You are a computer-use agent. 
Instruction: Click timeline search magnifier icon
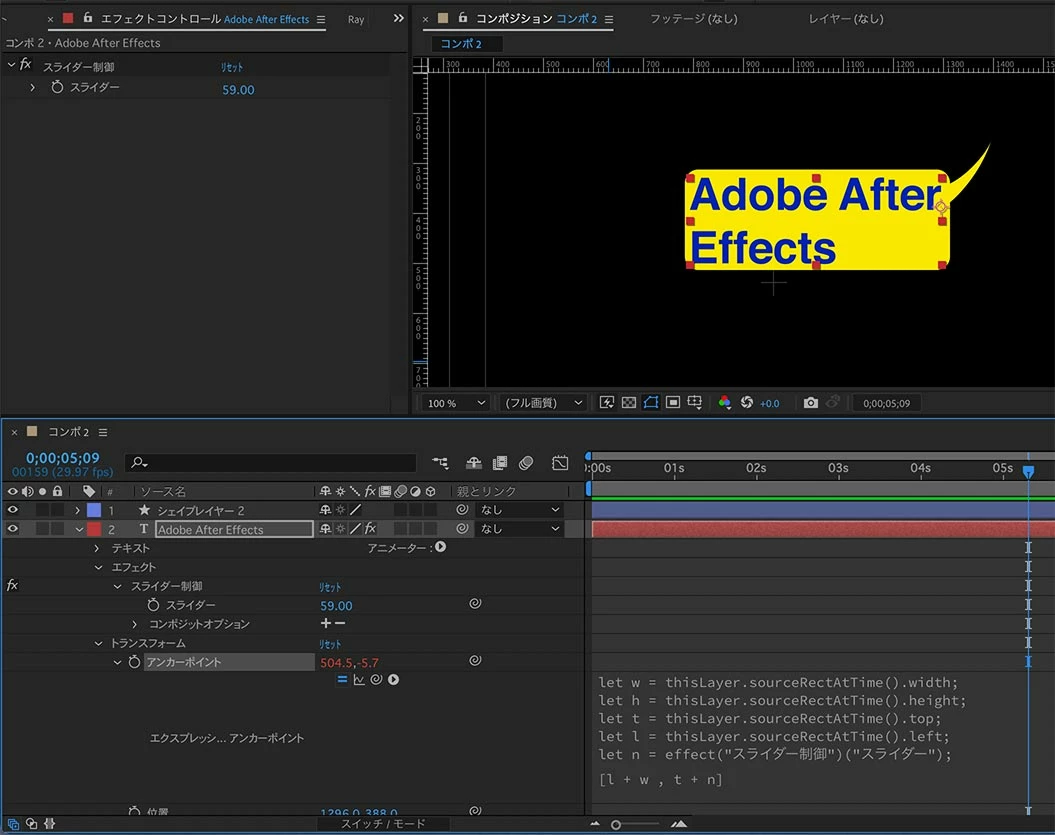point(139,462)
